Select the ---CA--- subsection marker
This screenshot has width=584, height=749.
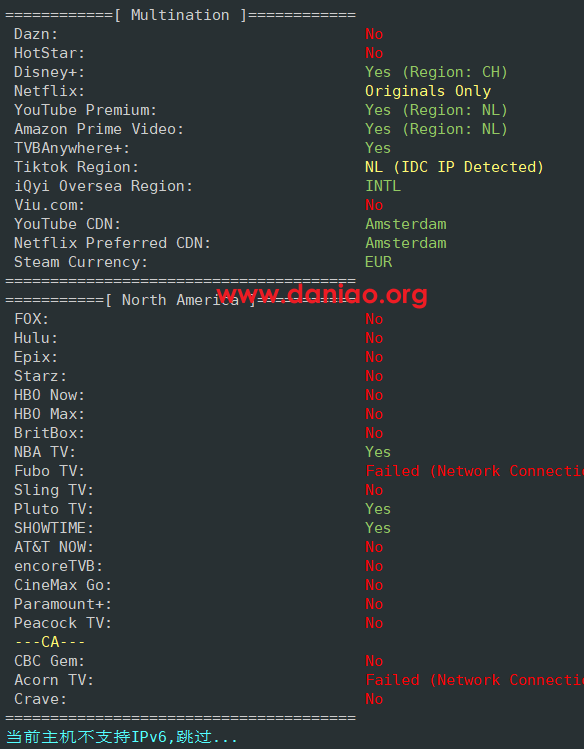click(50, 642)
